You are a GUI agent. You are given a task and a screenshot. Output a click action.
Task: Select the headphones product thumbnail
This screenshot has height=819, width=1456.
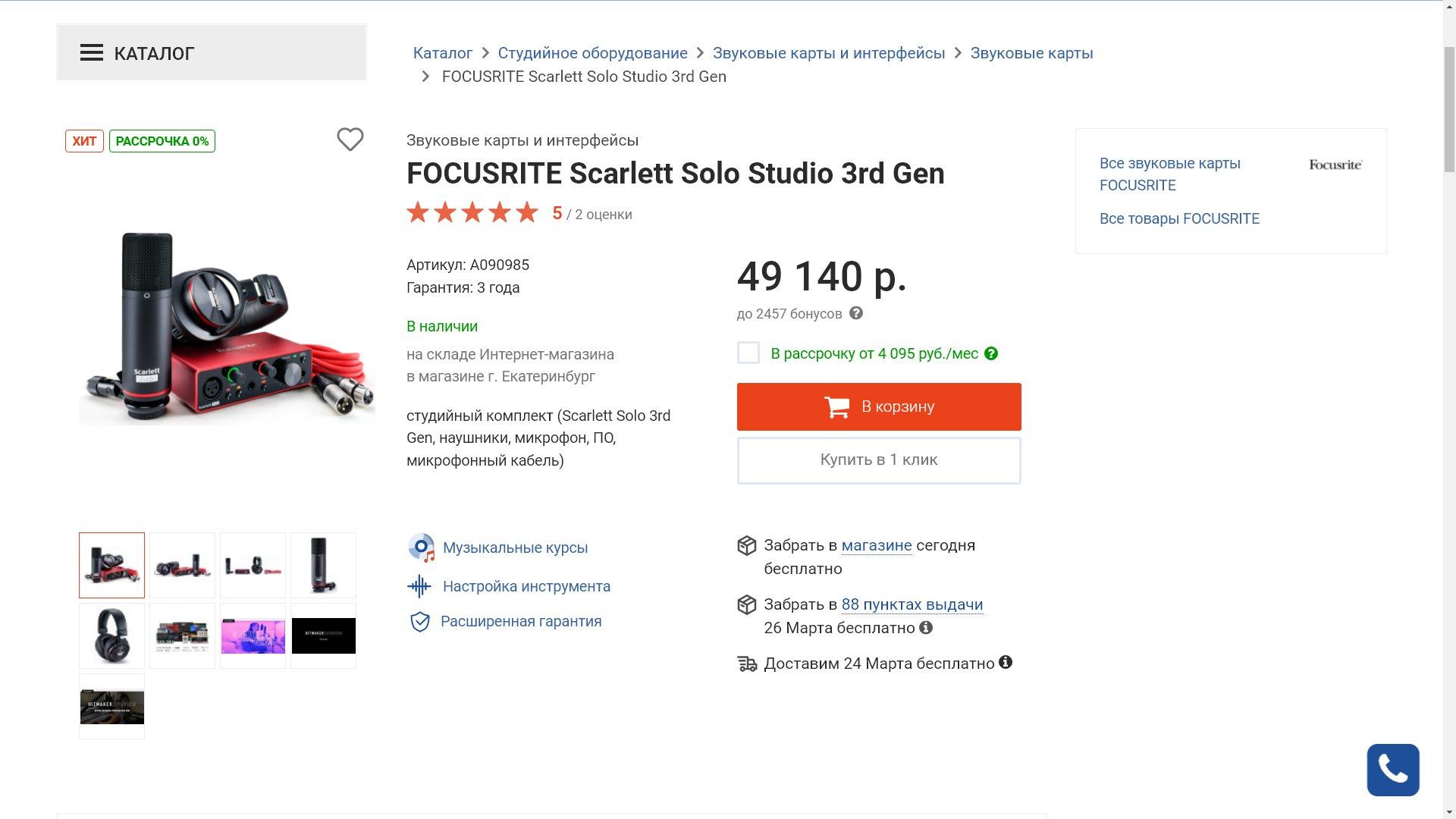coord(111,635)
